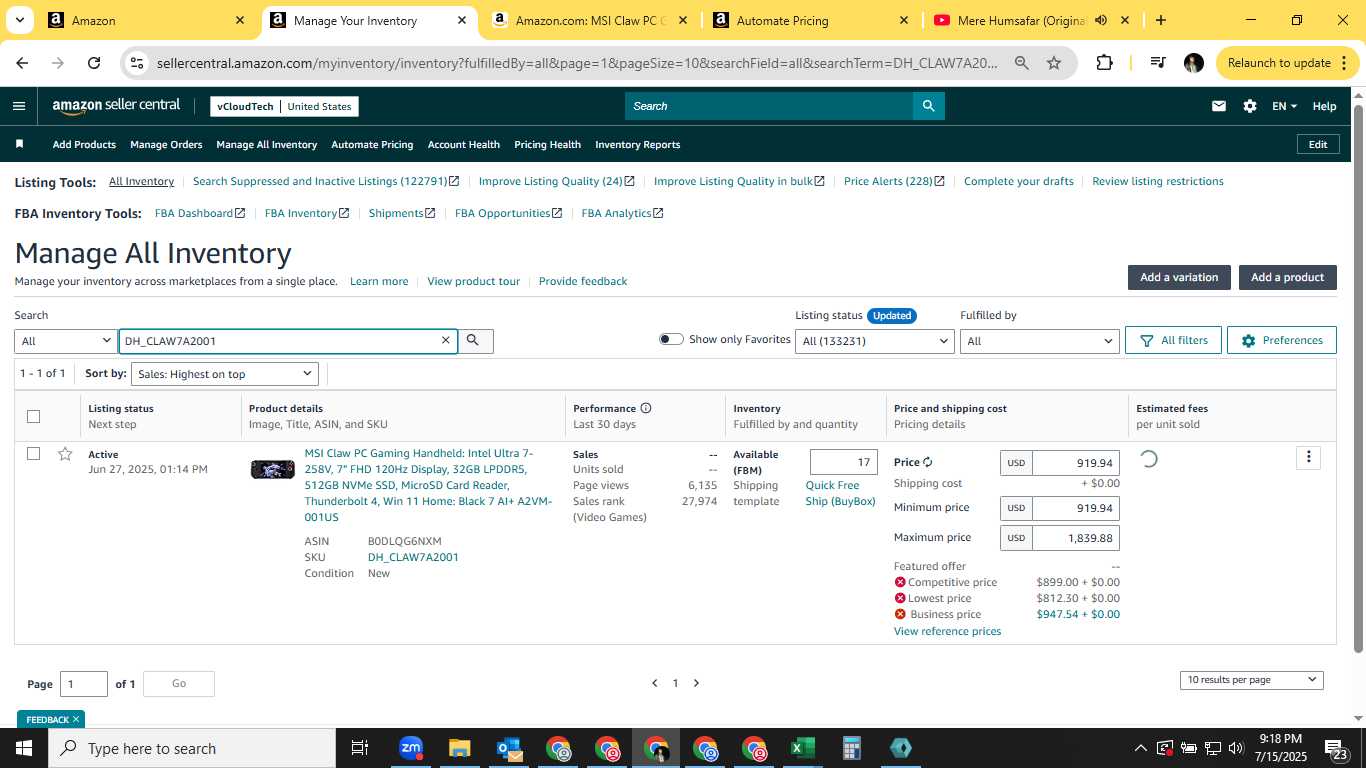The image size is (1366, 768).
Task: Click the available quantity field showing 17
Action: click(844, 462)
